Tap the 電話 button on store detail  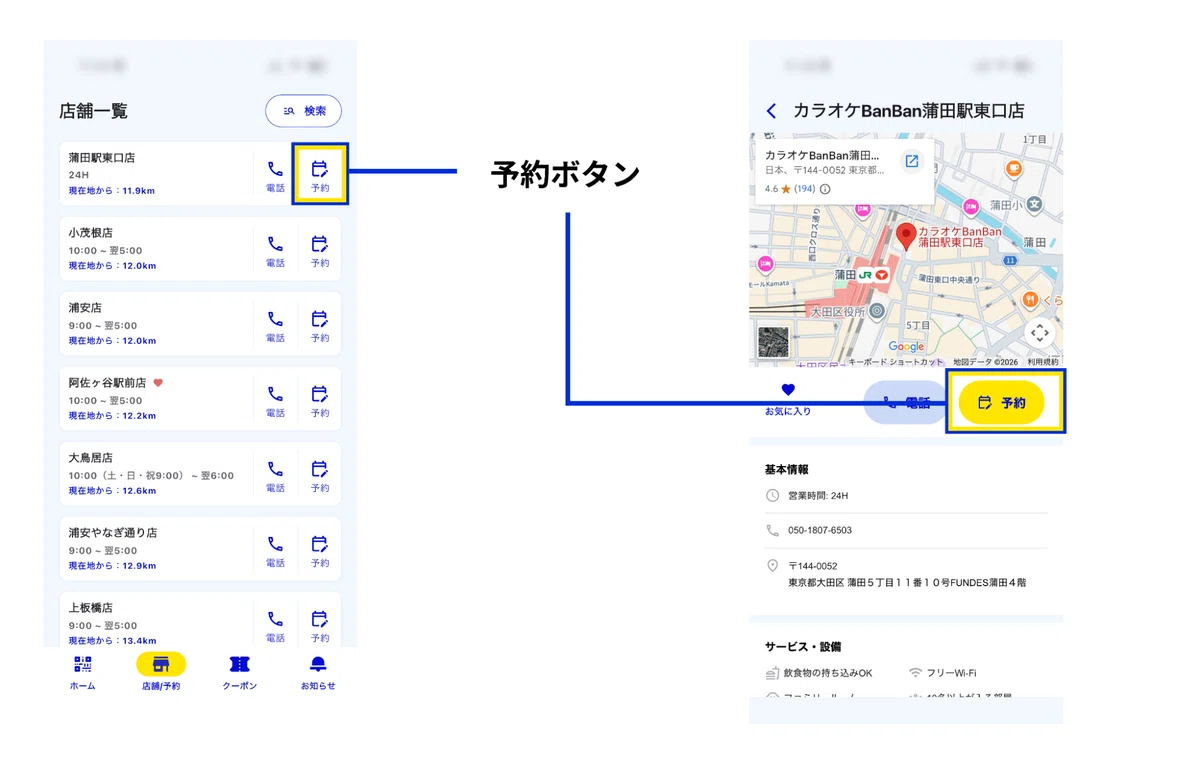[x=906, y=402]
